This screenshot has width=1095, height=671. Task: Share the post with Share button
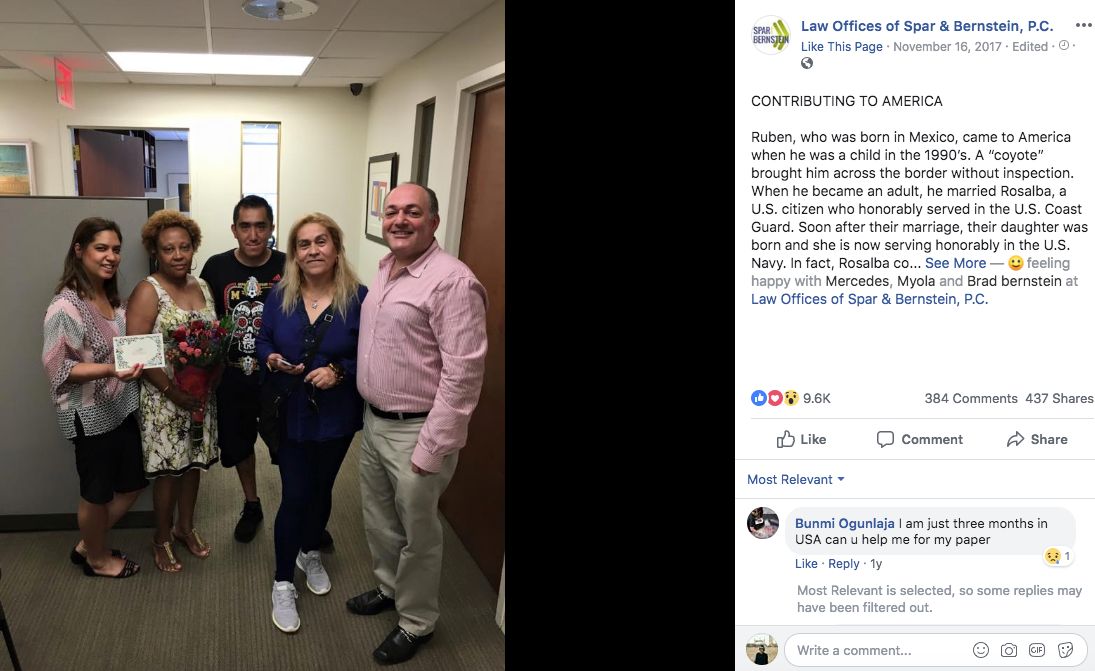pyautogui.click(x=1036, y=439)
